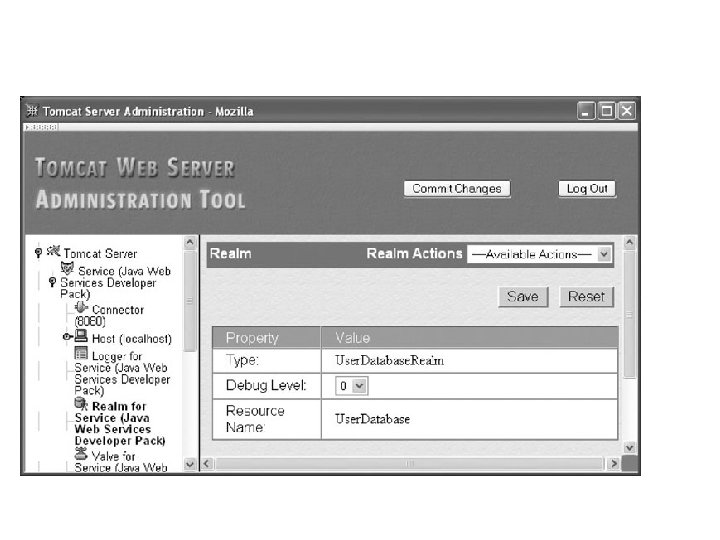
Task: Click the Log Out button
Action: [x=587, y=189]
